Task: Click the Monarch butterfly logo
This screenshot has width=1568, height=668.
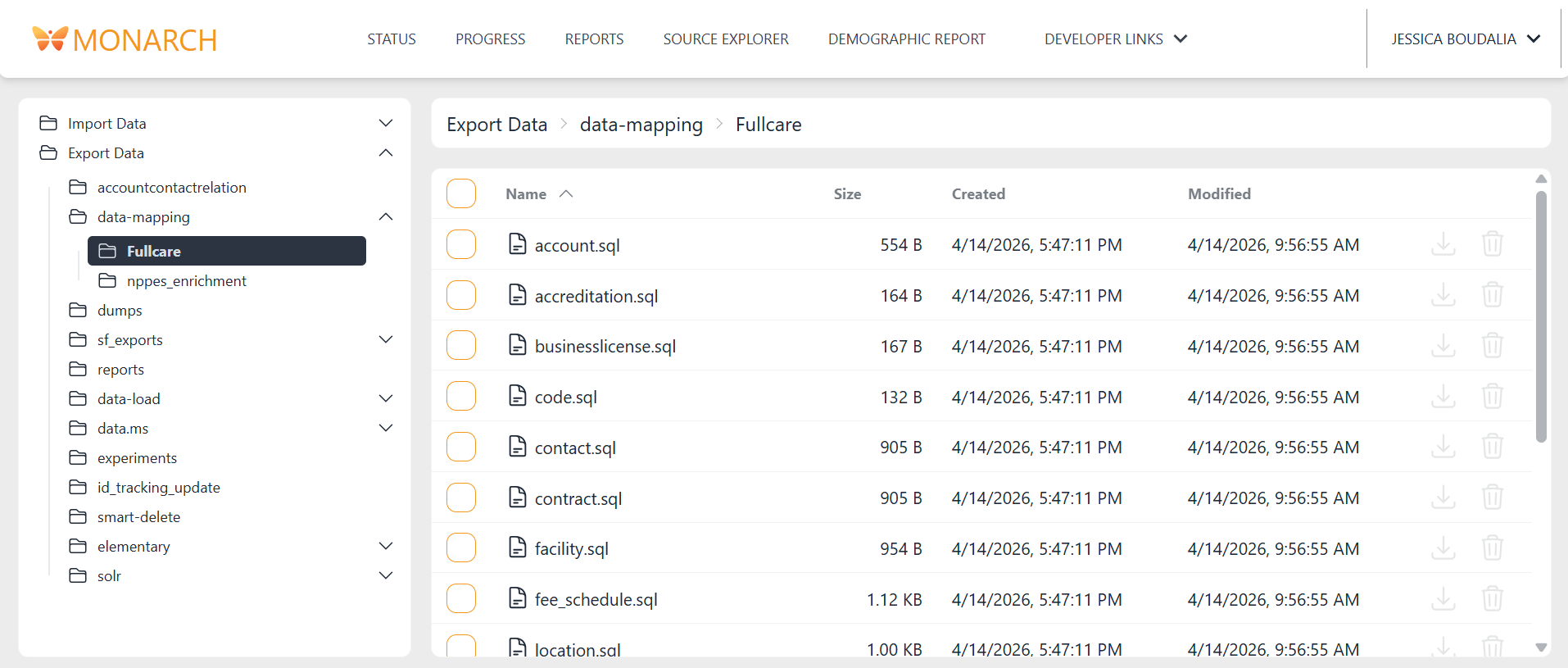Action: [50, 39]
